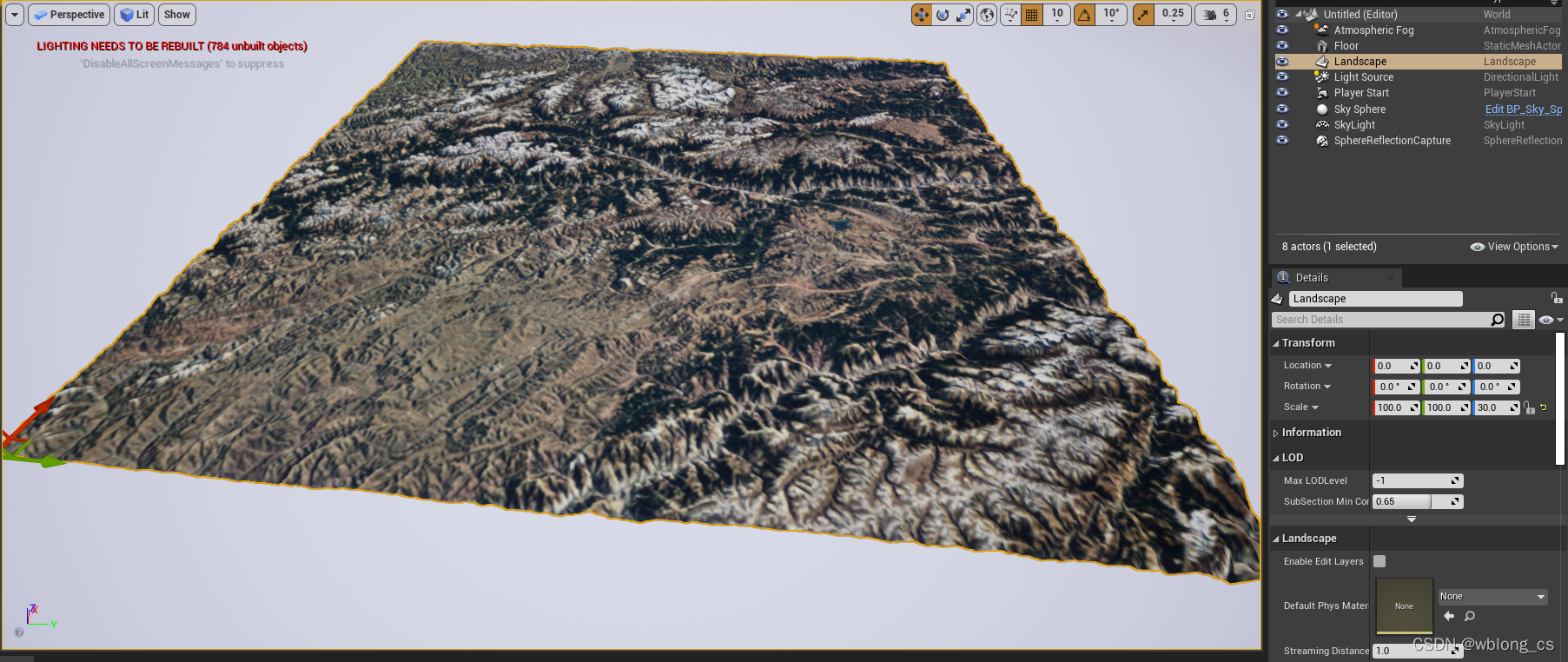This screenshot has height=662, width=1568.
Task: Collapse the Untitled (Editor) tree node
Action: [1299, 15]
